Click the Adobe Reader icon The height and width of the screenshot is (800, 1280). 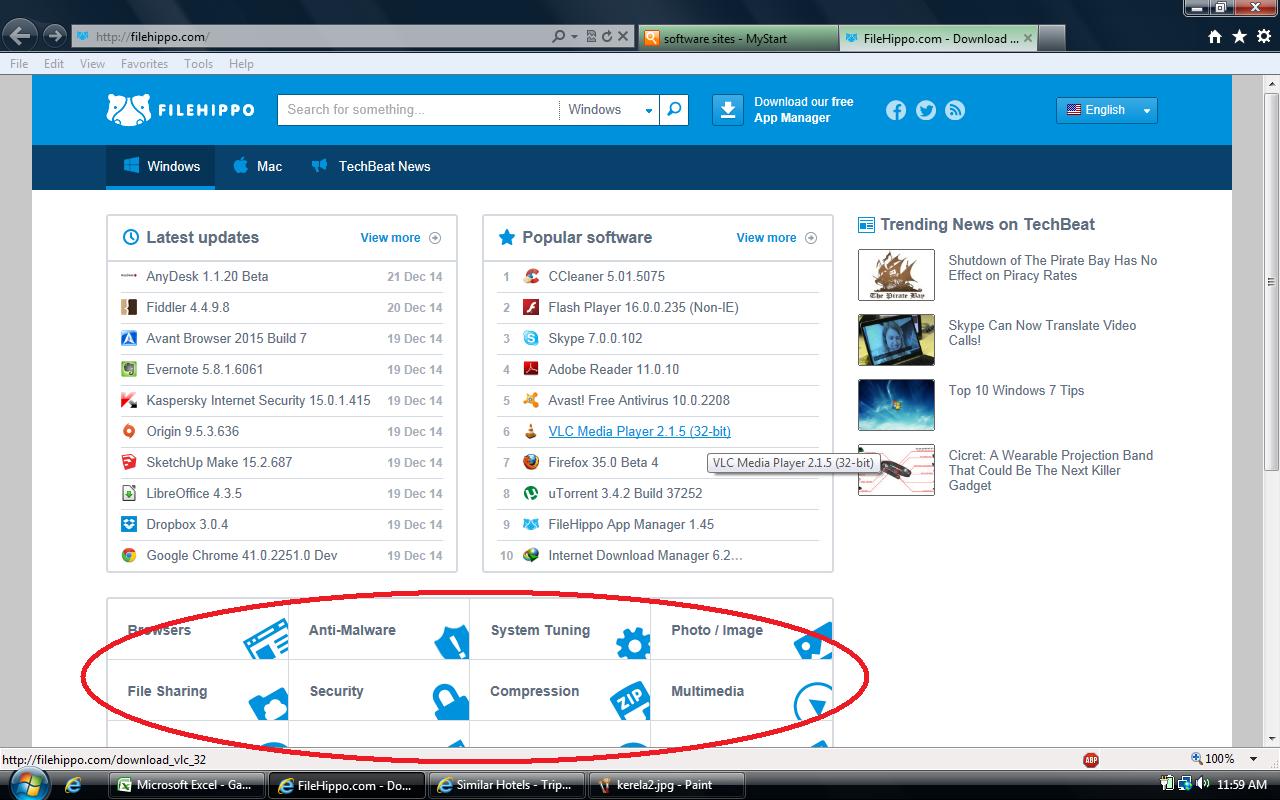pyautogui.click(x=531, y=369)
